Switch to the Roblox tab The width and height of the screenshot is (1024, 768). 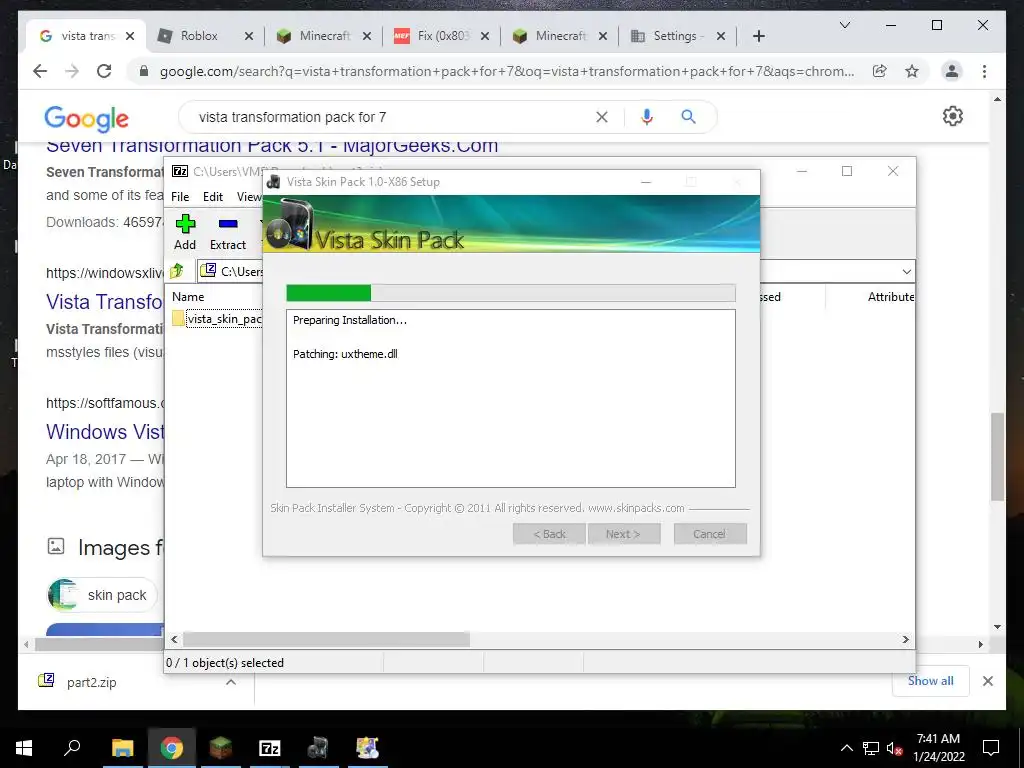pyautogui.click(x=199, y=36)
